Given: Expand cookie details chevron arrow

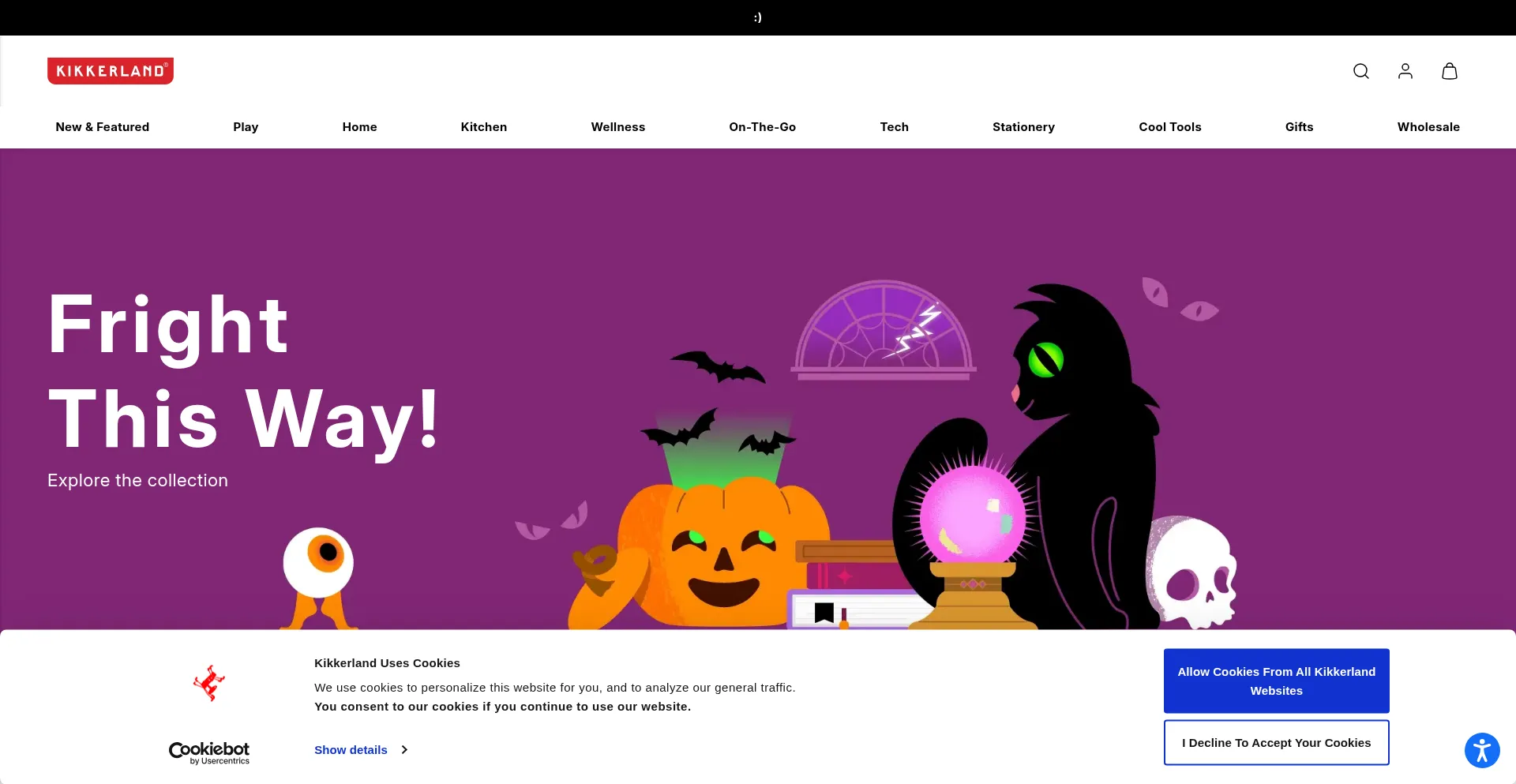Looking at the screenshot, I should pyautogui.click(x=404, y=750).
